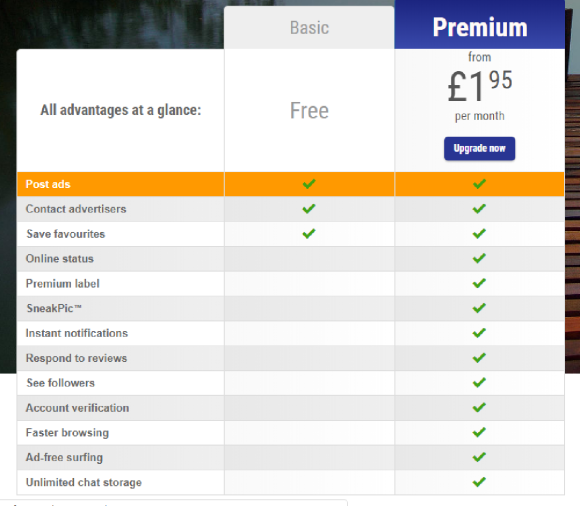Click Premium checkmark for Online status
The height and width of the screenshot is (506, 580).
click(x=479, y=258)
